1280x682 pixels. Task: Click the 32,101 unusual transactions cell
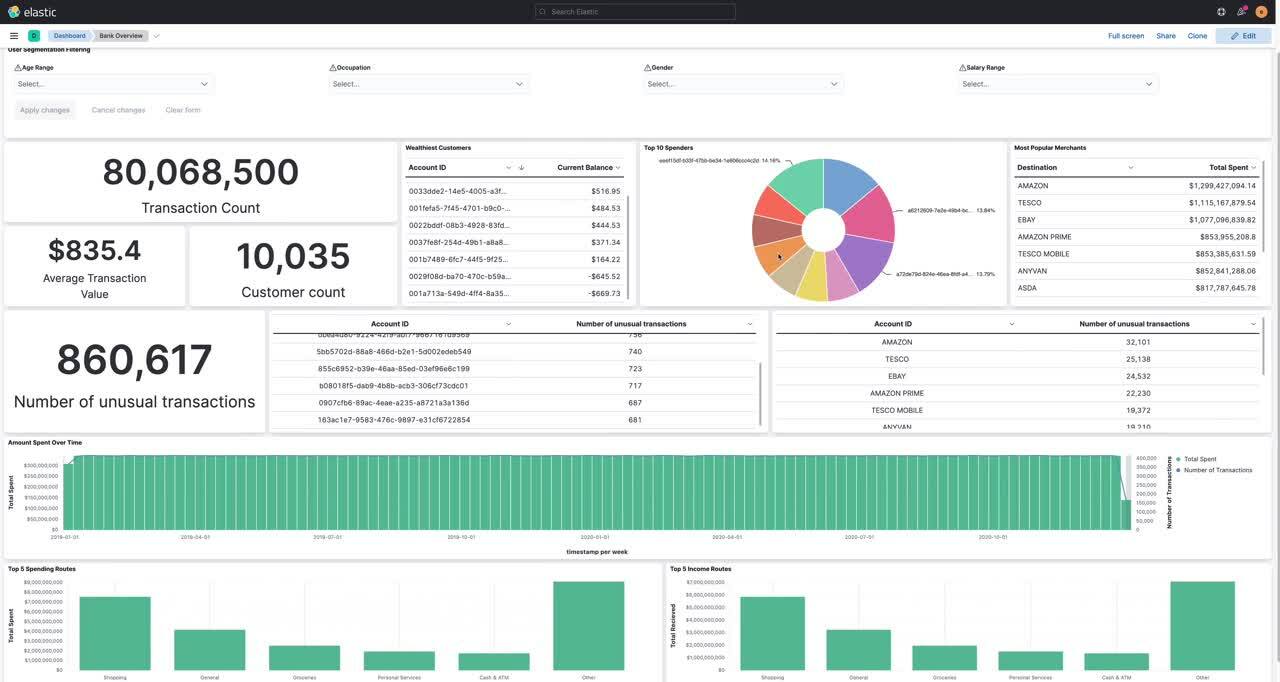tap(1138, 342)
